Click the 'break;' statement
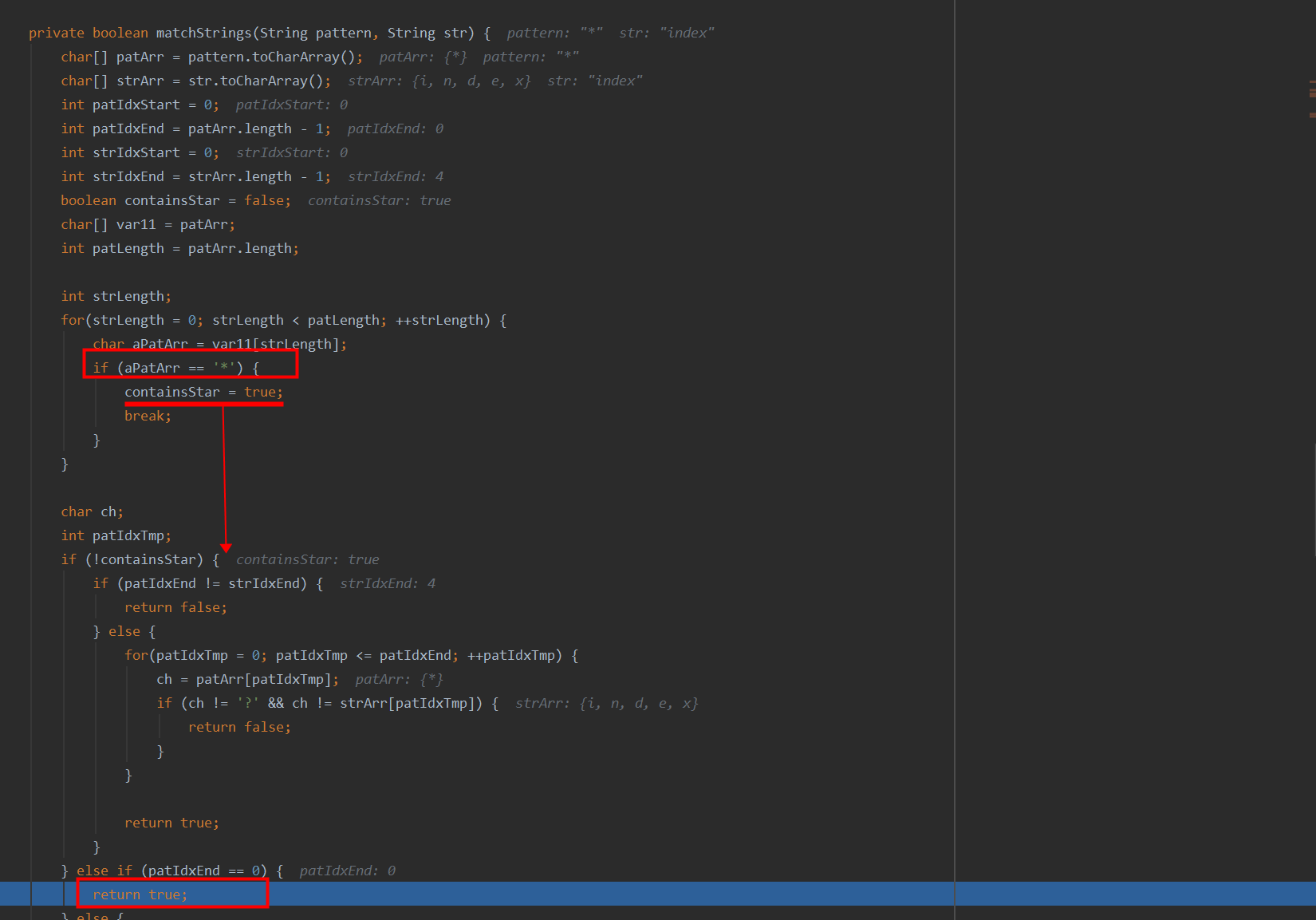This screenshot has width=1316, height=920. coord(148,416)
